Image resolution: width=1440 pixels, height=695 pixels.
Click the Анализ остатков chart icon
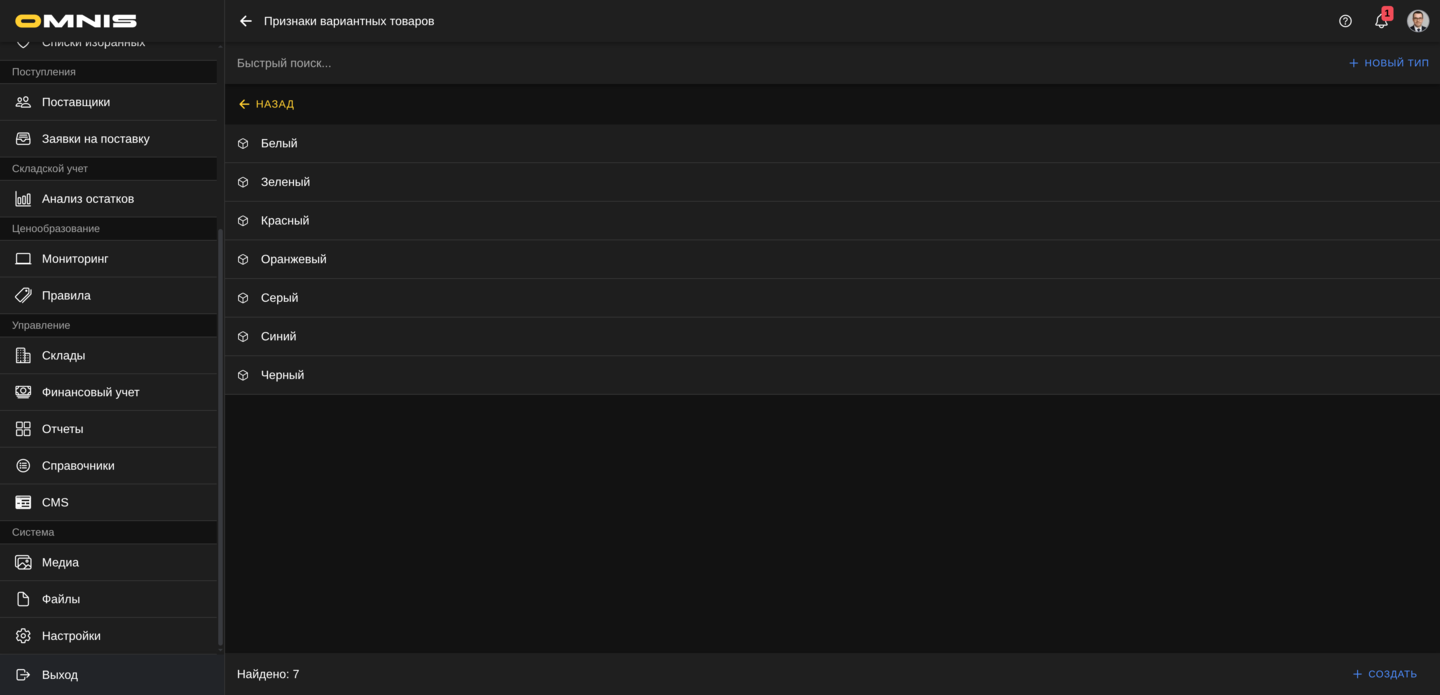coord(23,199)
